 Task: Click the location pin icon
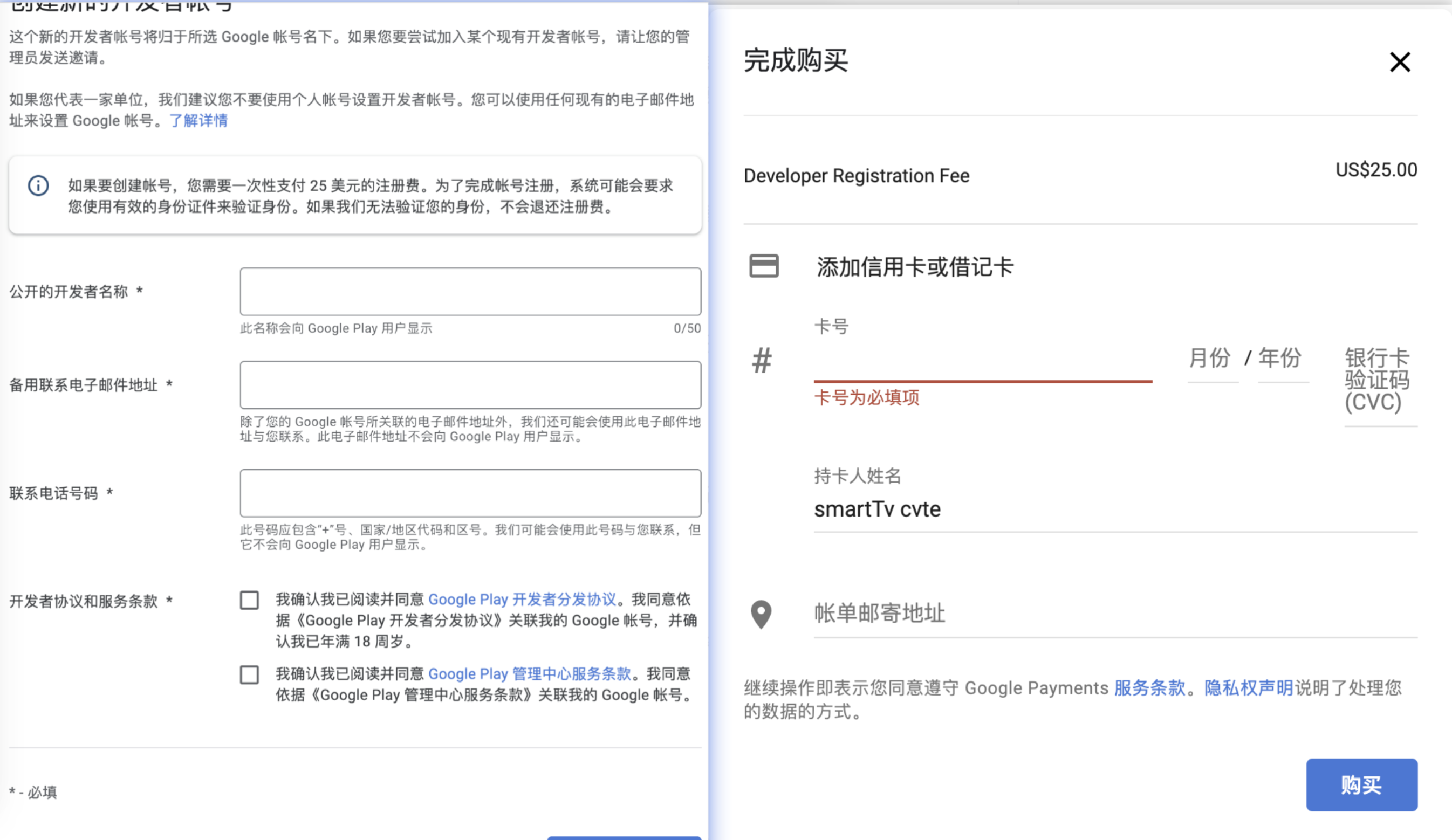[761, 614]
